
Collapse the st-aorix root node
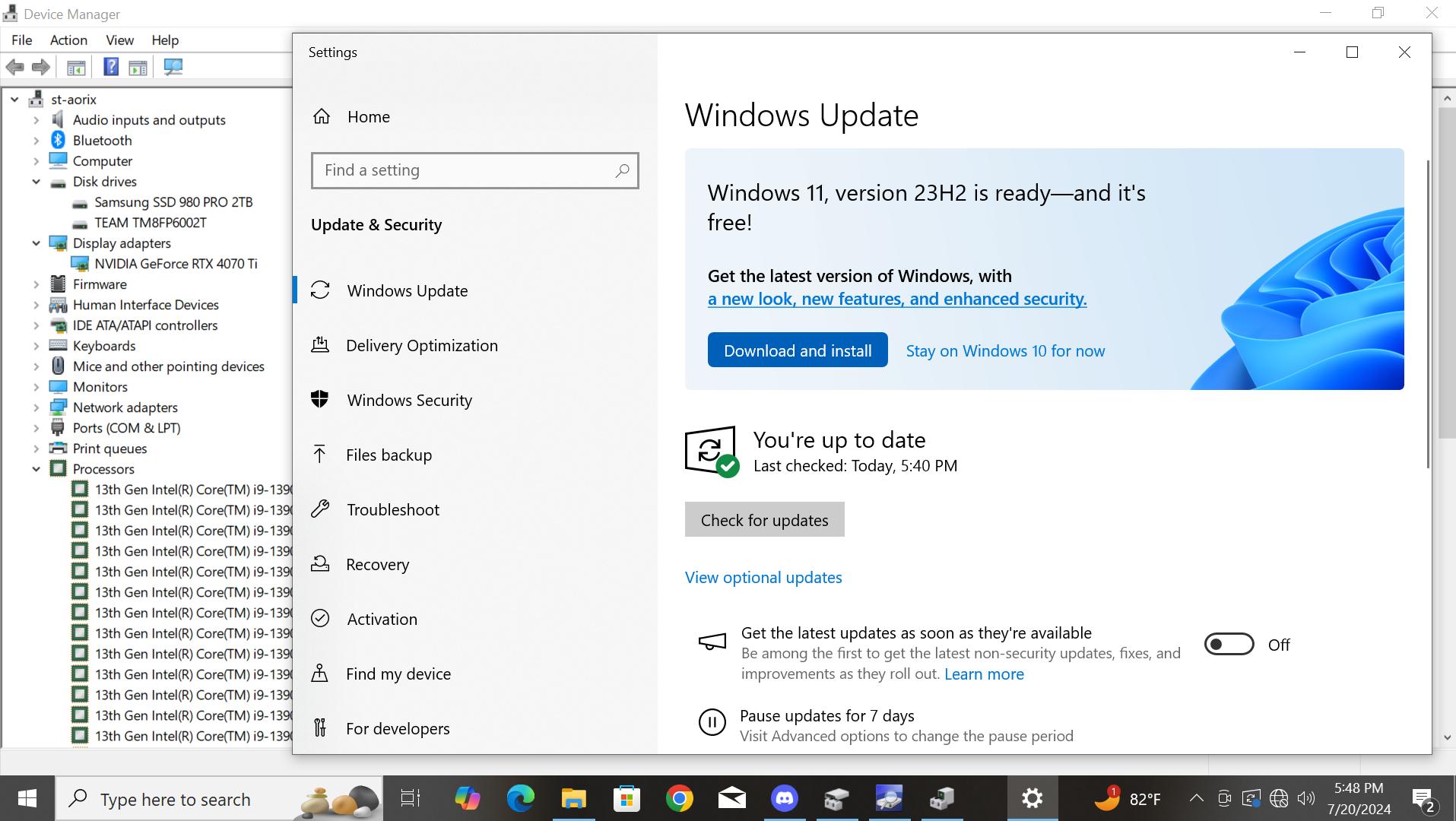point(14,100)
